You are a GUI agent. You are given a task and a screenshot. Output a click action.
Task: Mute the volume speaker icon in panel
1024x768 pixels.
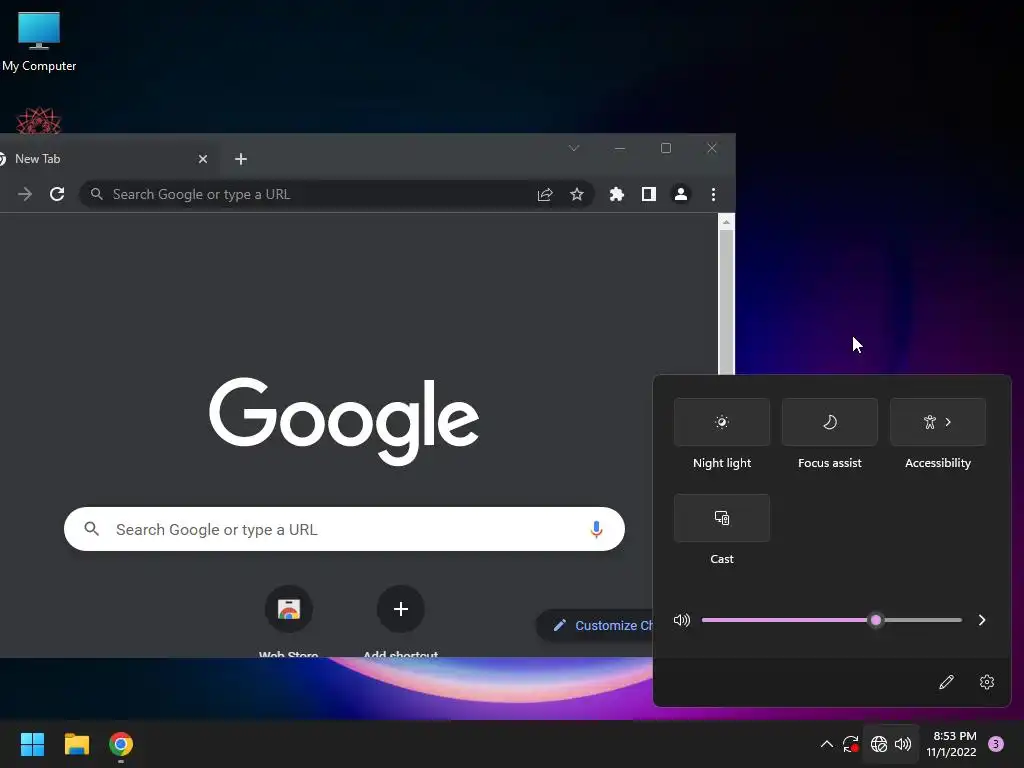pos(682,620)
